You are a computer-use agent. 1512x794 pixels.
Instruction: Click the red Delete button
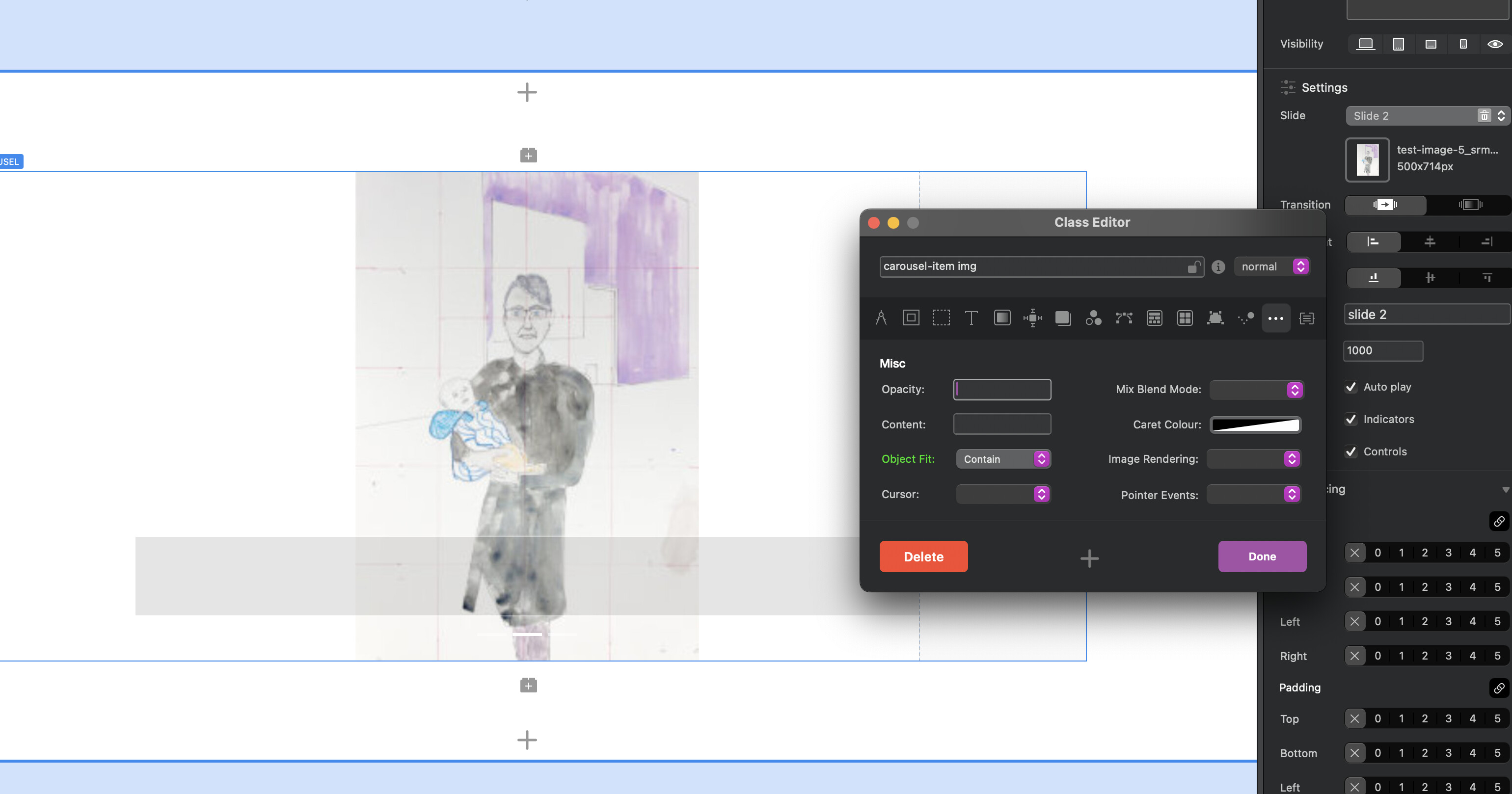pyautogui.click(x=923, y=556)
